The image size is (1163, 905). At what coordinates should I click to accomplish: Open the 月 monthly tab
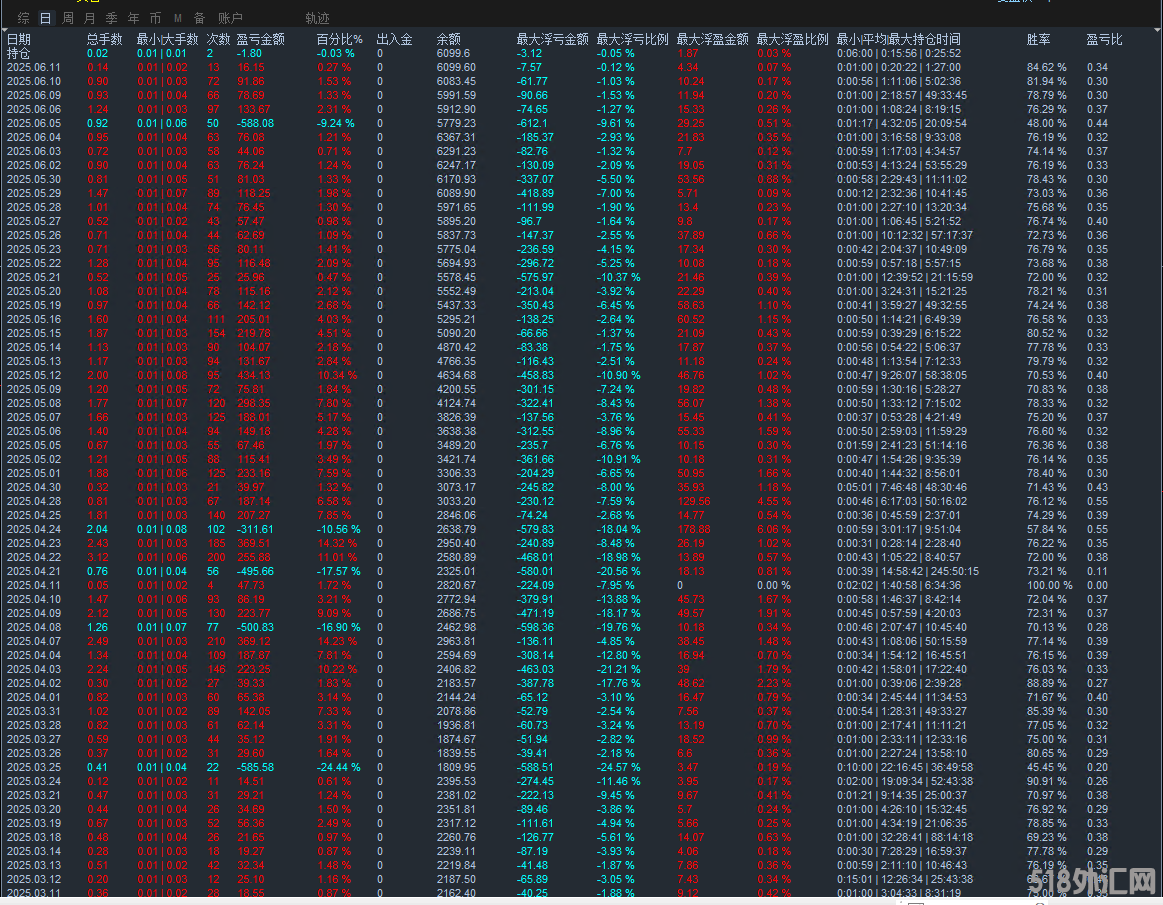point(89,18)
